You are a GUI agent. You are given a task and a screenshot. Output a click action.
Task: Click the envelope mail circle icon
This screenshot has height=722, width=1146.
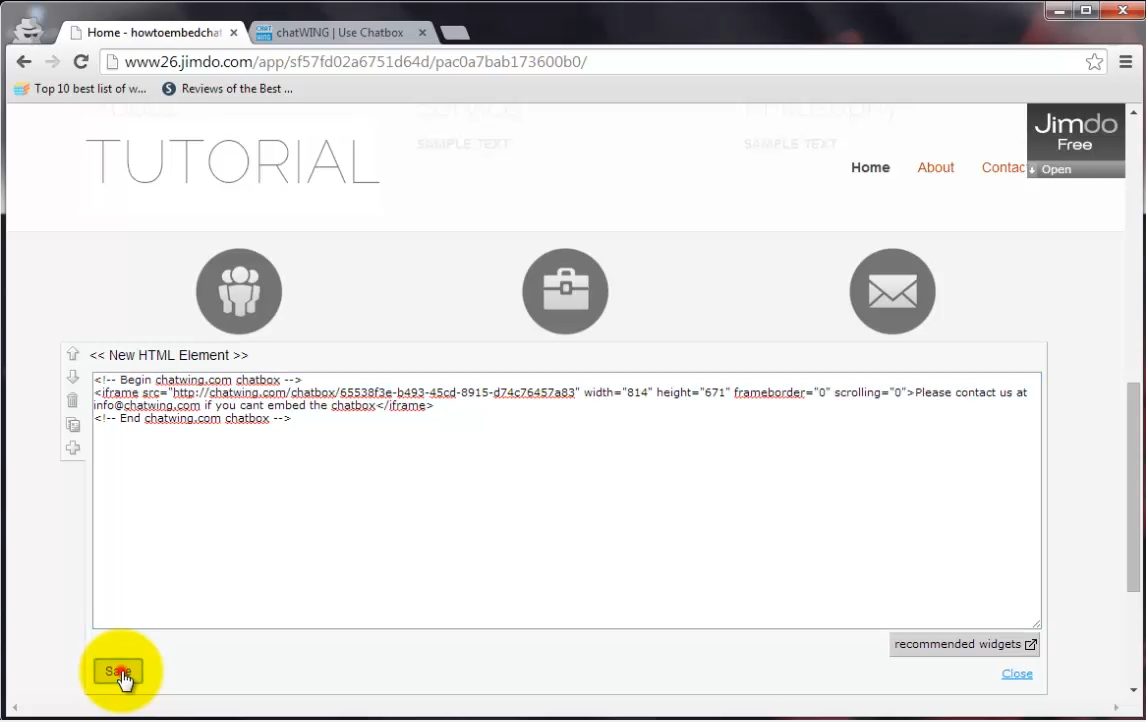tap(892, 292)
